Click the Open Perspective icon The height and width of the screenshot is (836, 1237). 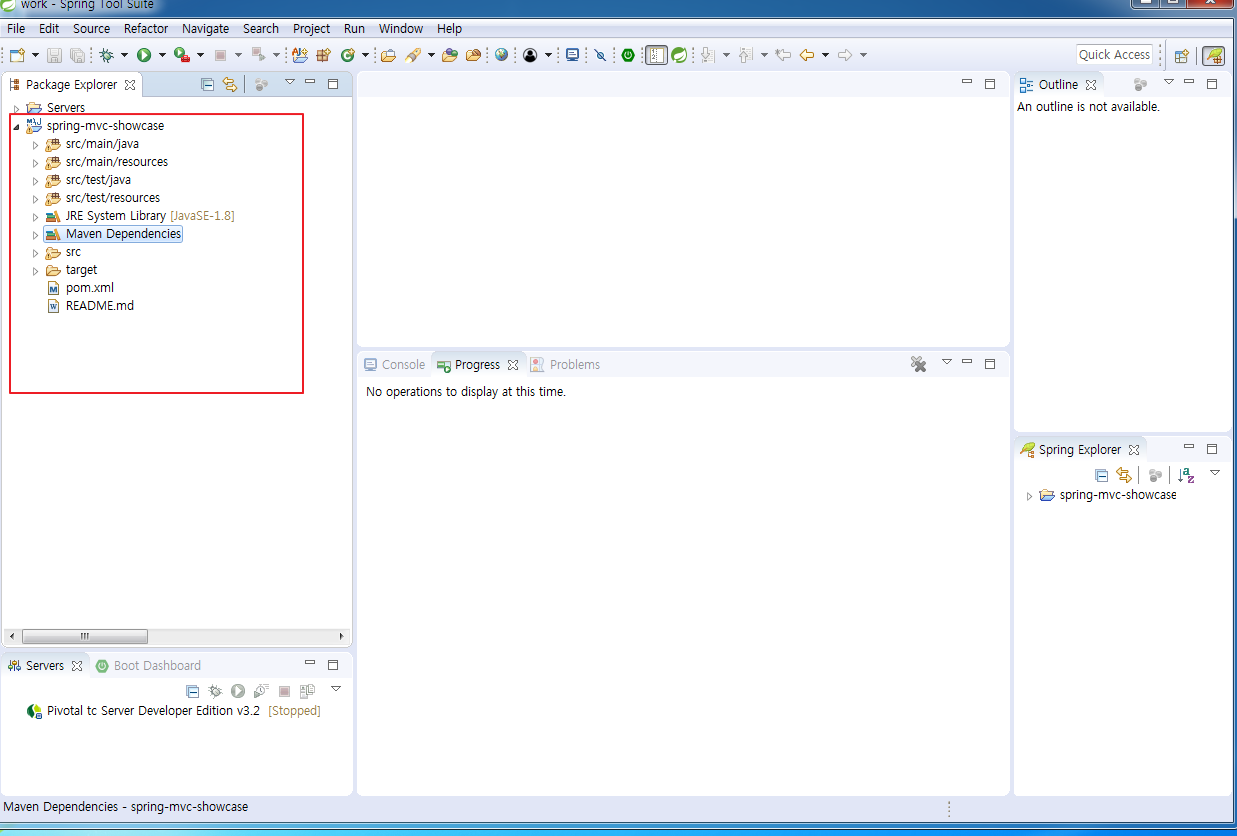1181,56
